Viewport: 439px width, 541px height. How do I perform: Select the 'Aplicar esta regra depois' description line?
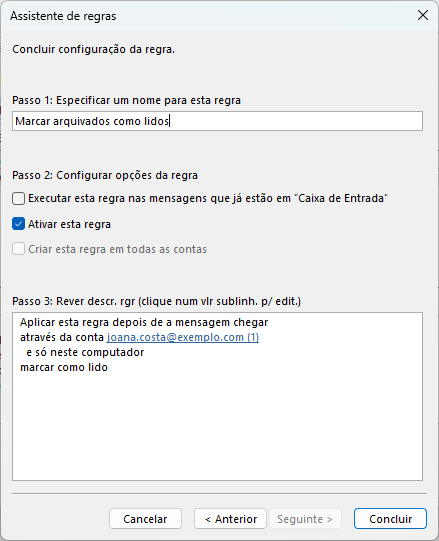[144, 322]
